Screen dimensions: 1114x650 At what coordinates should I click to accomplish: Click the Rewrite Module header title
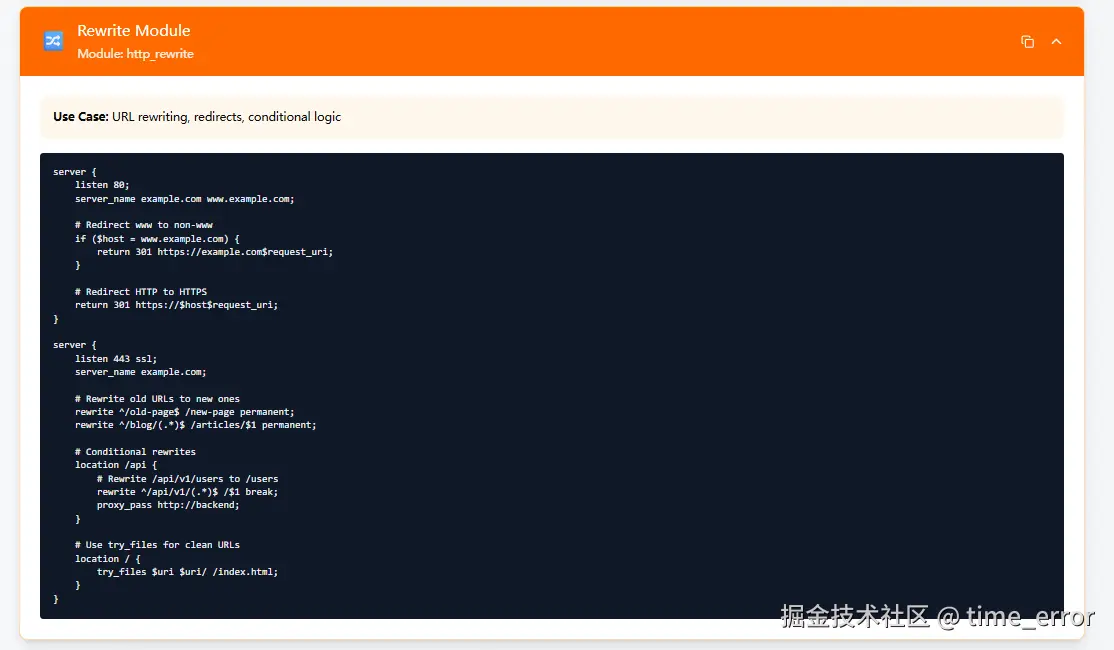[134, 31]
